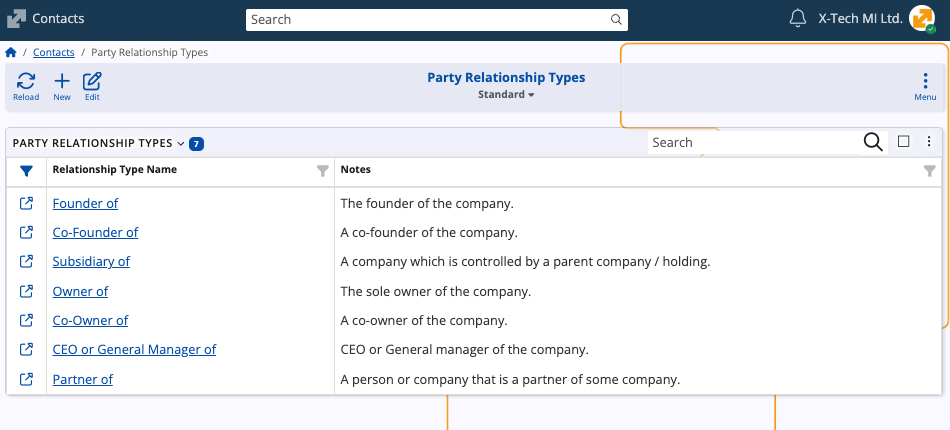Go to Contacts in the breadcrumb
This screenshot has width=950, height=430.
coord(54,52)
